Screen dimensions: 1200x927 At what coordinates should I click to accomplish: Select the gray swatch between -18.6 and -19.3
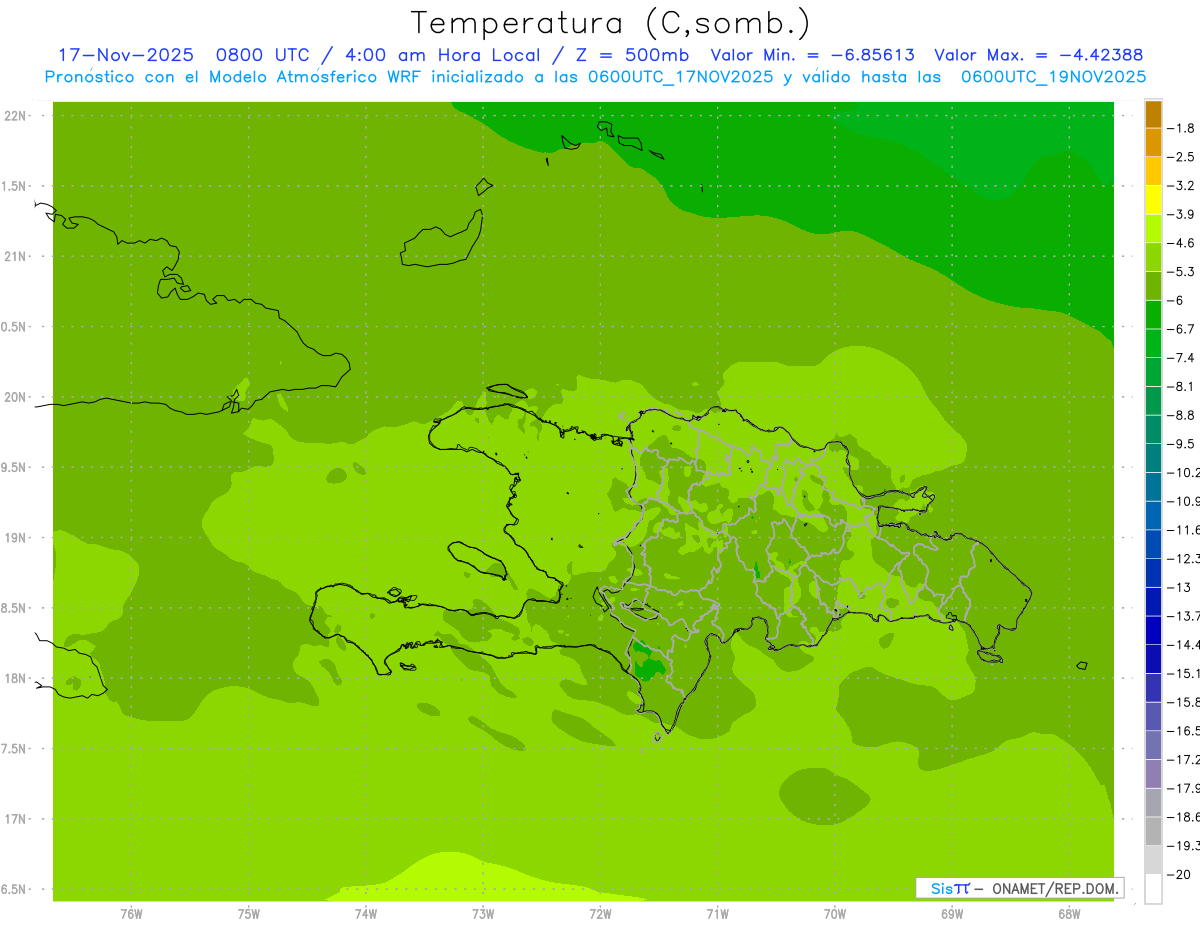coord(1153,832)
